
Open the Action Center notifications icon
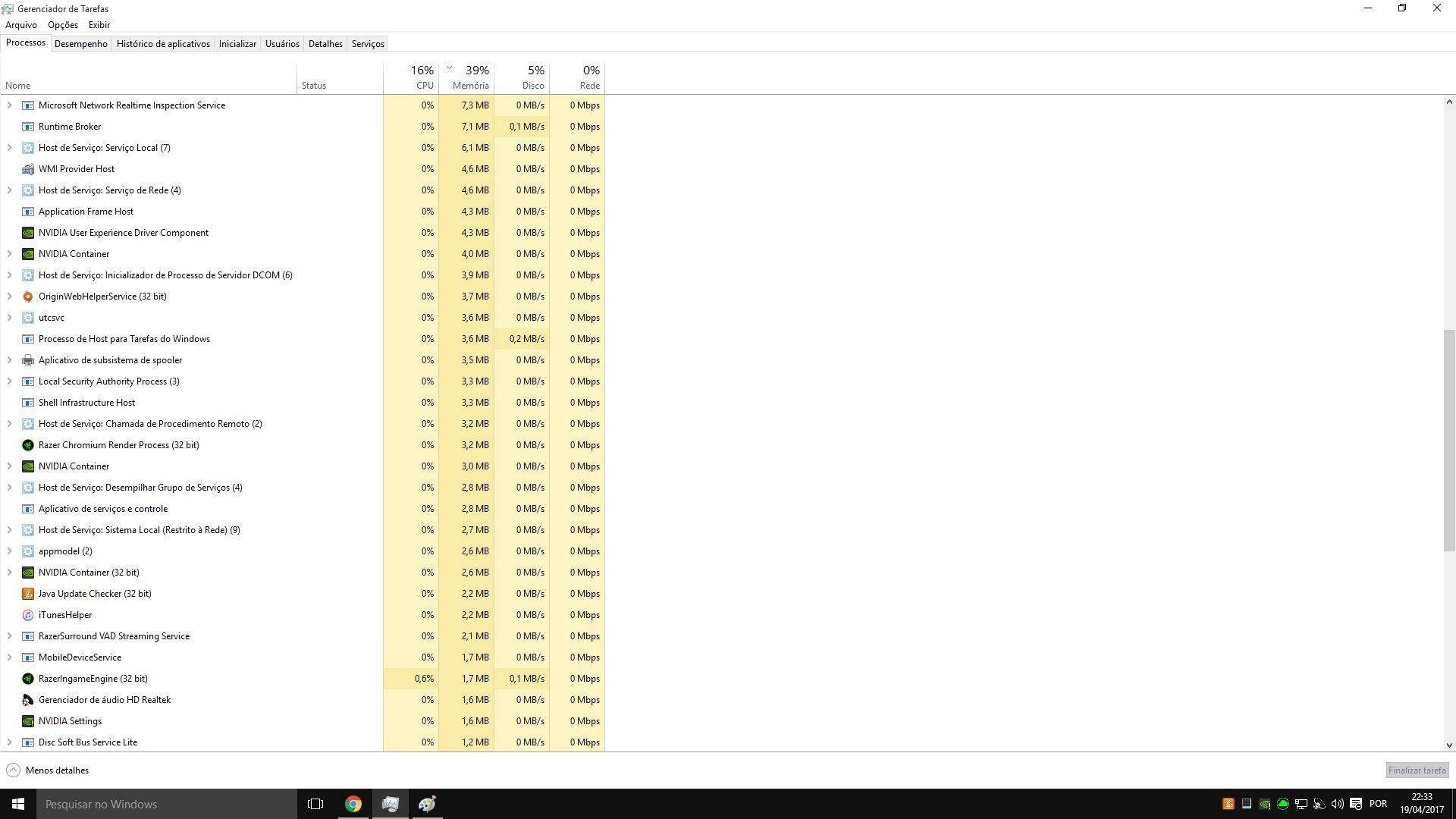point(1356,804)
